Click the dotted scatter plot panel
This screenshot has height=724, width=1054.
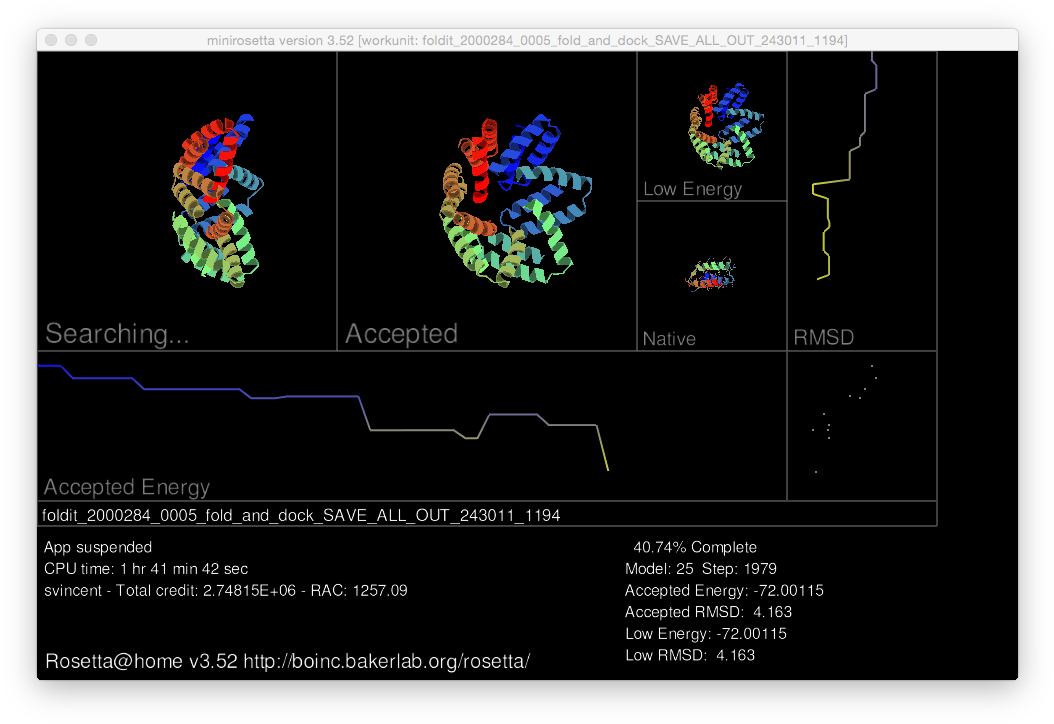pyautogui.click(x=861, y=425)
